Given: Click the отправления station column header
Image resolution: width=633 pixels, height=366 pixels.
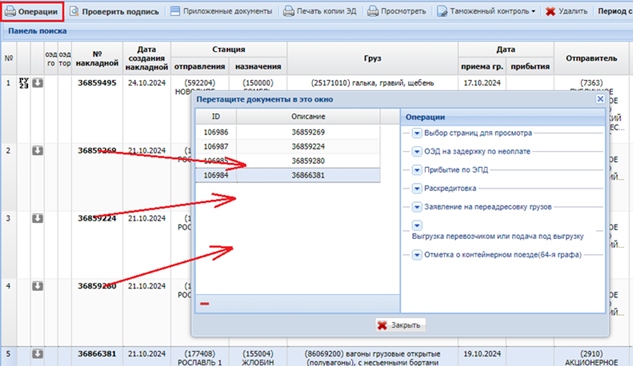Looking at the screenshot, I should (199, 67).
